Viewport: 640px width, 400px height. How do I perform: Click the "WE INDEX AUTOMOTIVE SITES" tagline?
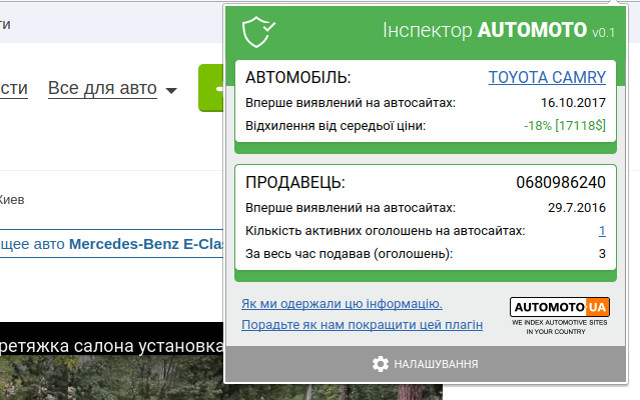pos(560,322)
